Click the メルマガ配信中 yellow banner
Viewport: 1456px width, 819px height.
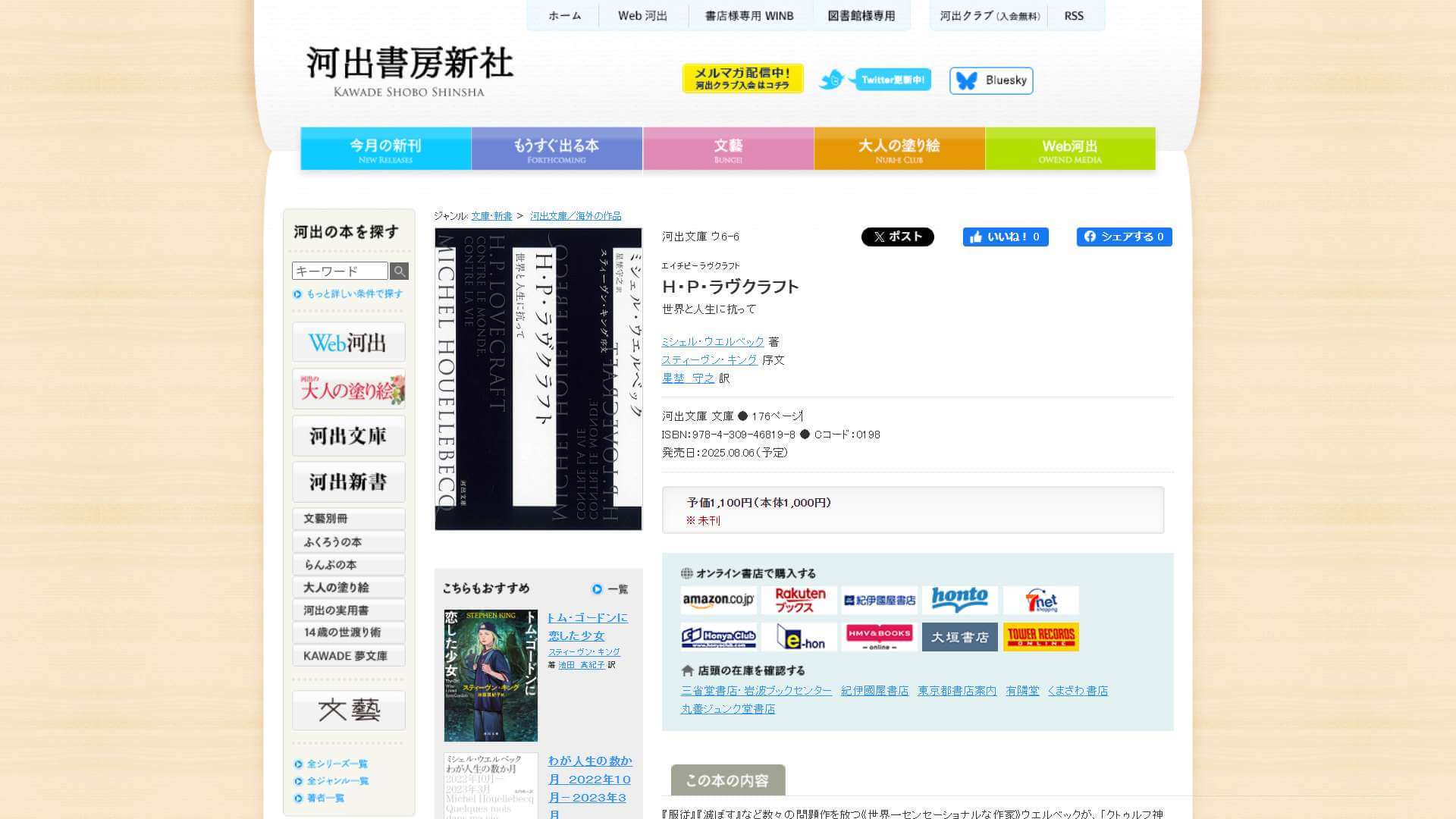[x=742, y=78]
